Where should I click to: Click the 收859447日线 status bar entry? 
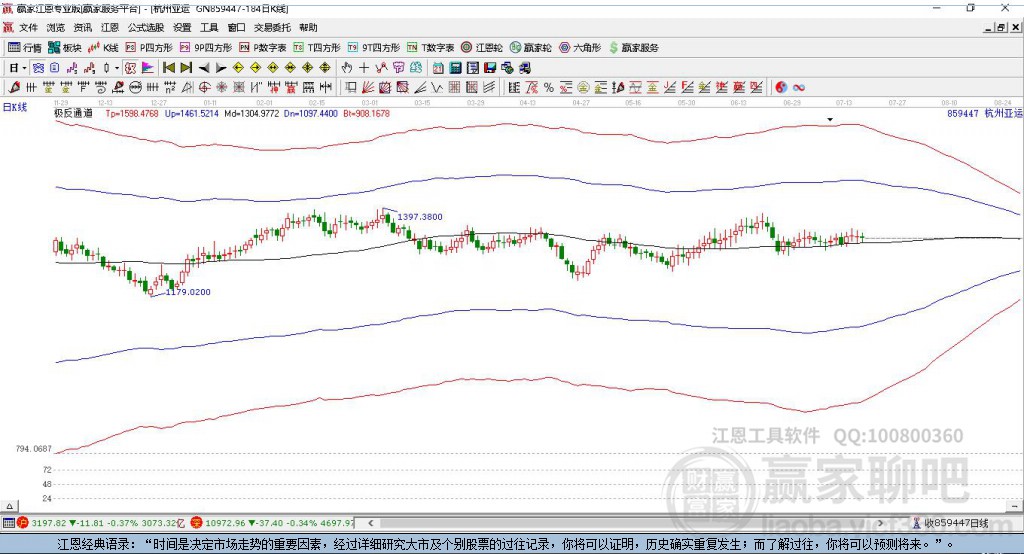(x=950, y=523)
